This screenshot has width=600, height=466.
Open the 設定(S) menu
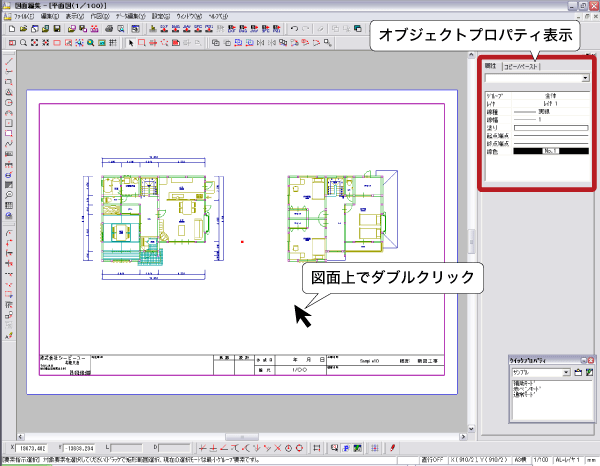[x=161, y=16]
